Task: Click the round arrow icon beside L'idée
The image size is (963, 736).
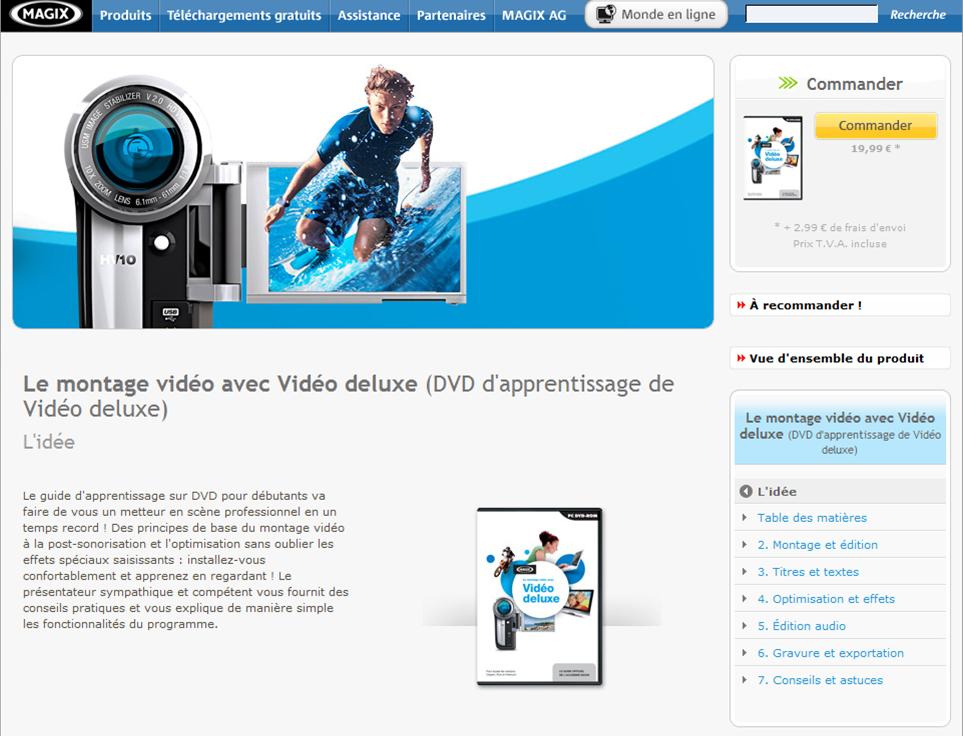Action: tap(746, 491)
